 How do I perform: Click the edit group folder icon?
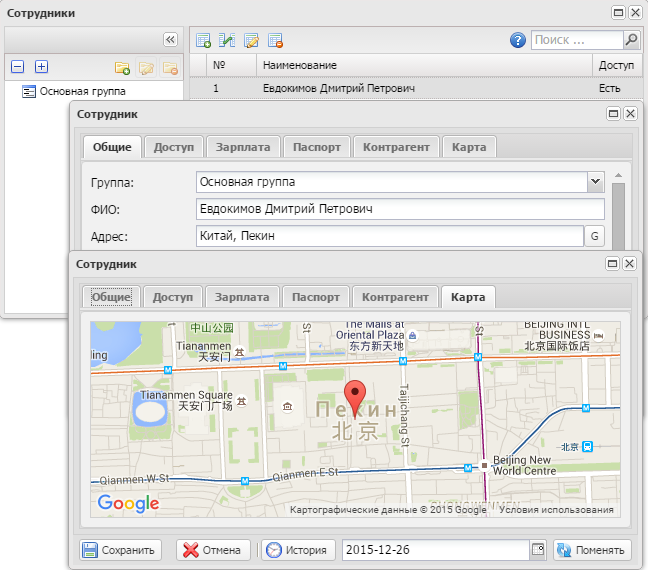click(146, 67)
